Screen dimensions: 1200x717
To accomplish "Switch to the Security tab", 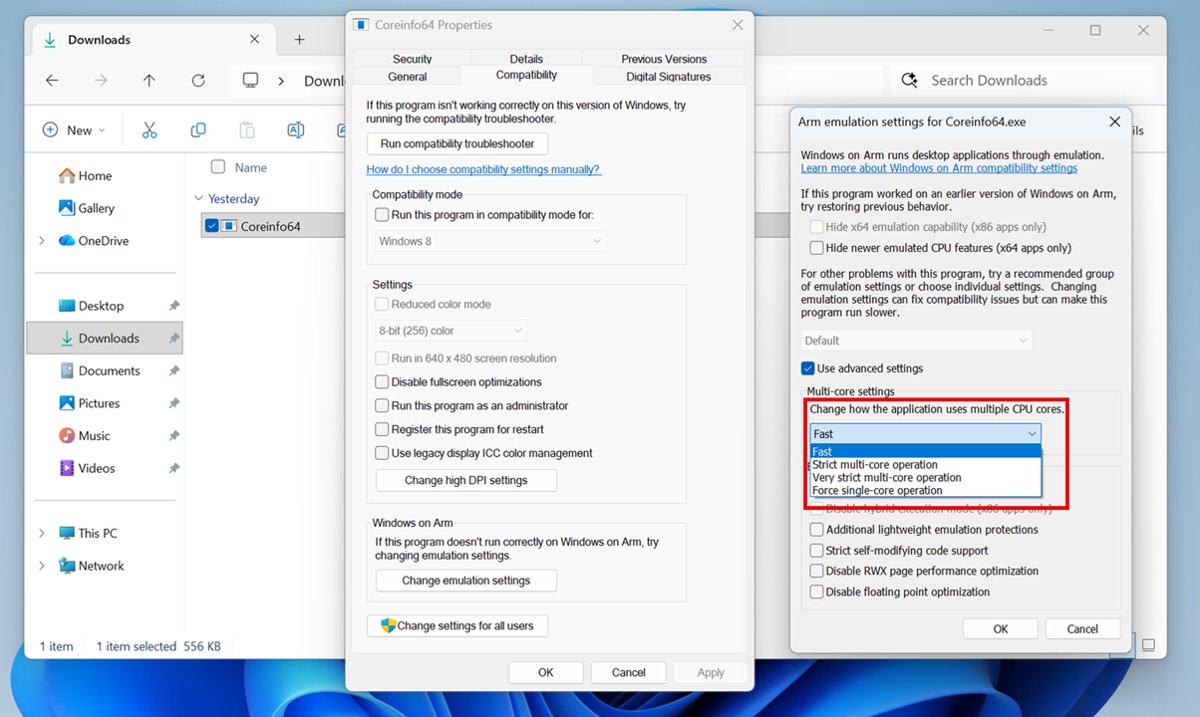I will [x=412, y=59].
